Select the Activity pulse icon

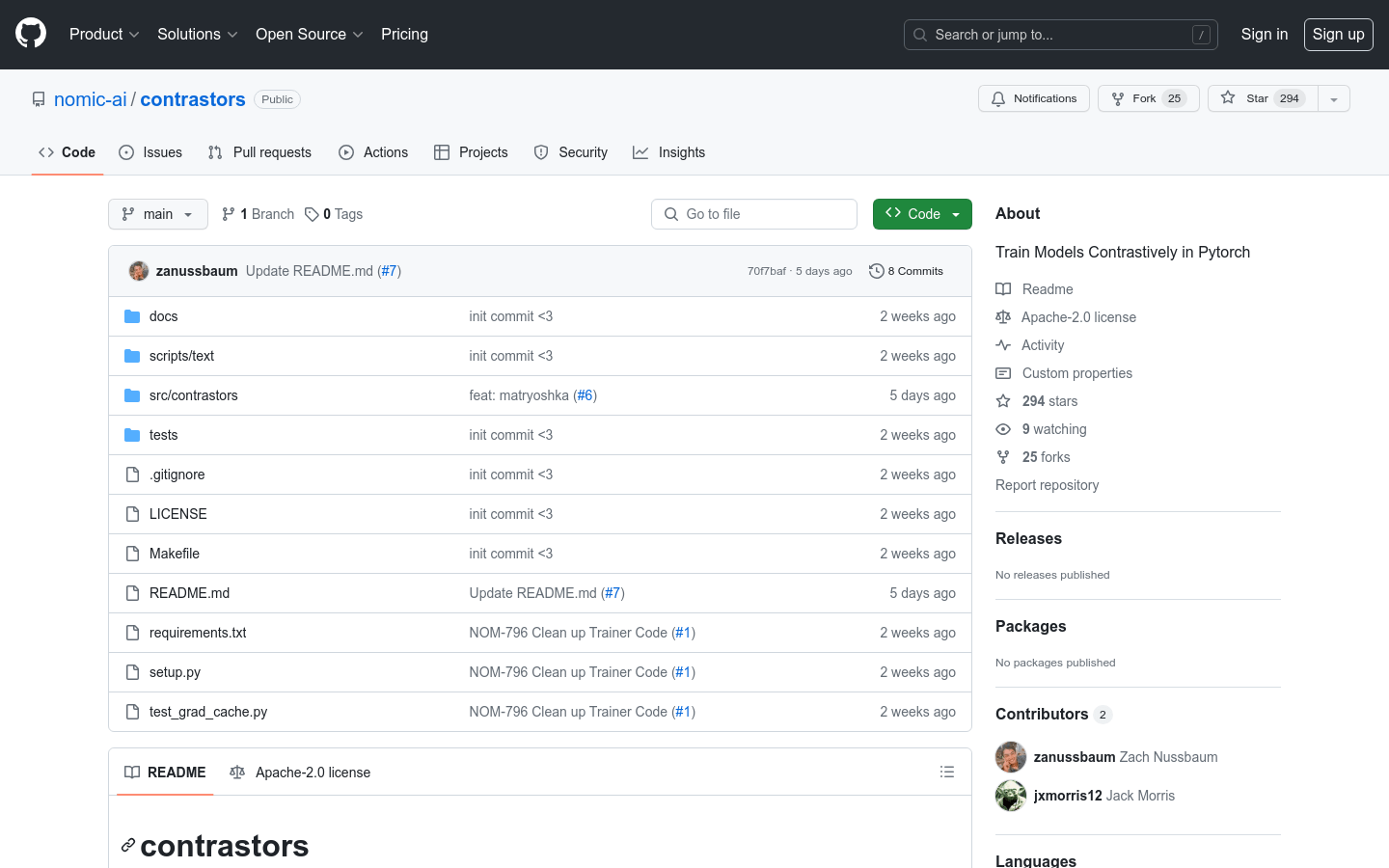pos(1003,345)
